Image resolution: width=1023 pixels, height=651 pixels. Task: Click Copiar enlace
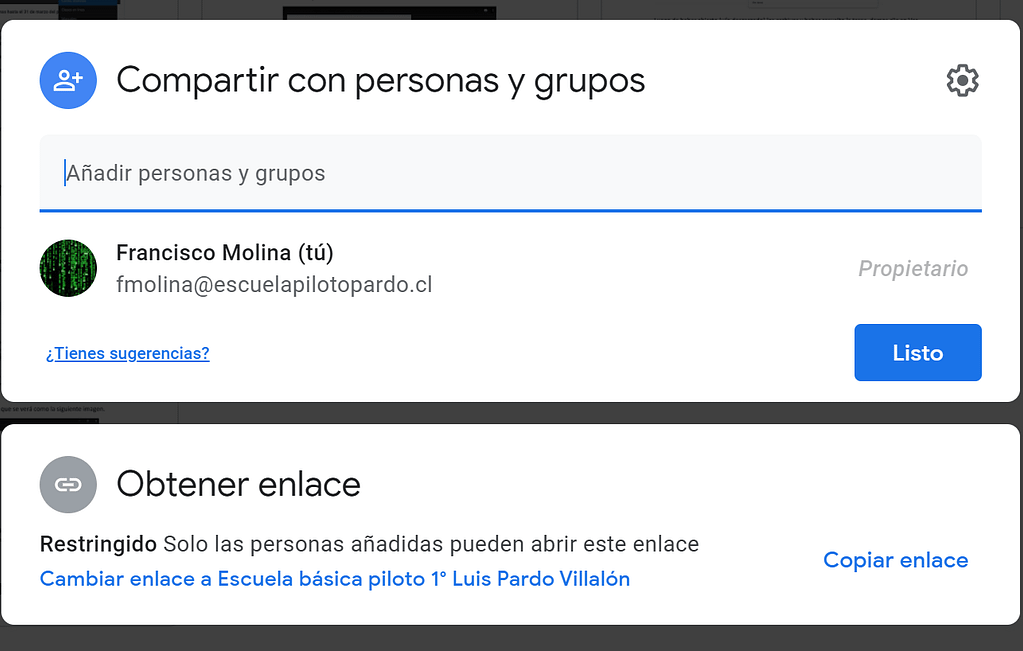895,560
